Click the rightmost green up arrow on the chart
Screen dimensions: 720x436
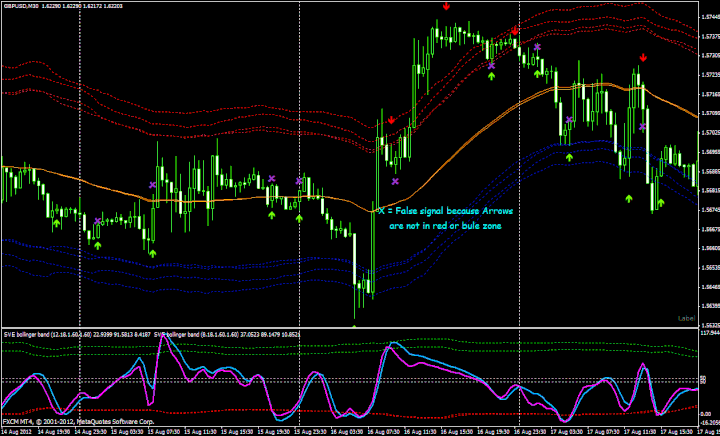click(x=661, y=202)
